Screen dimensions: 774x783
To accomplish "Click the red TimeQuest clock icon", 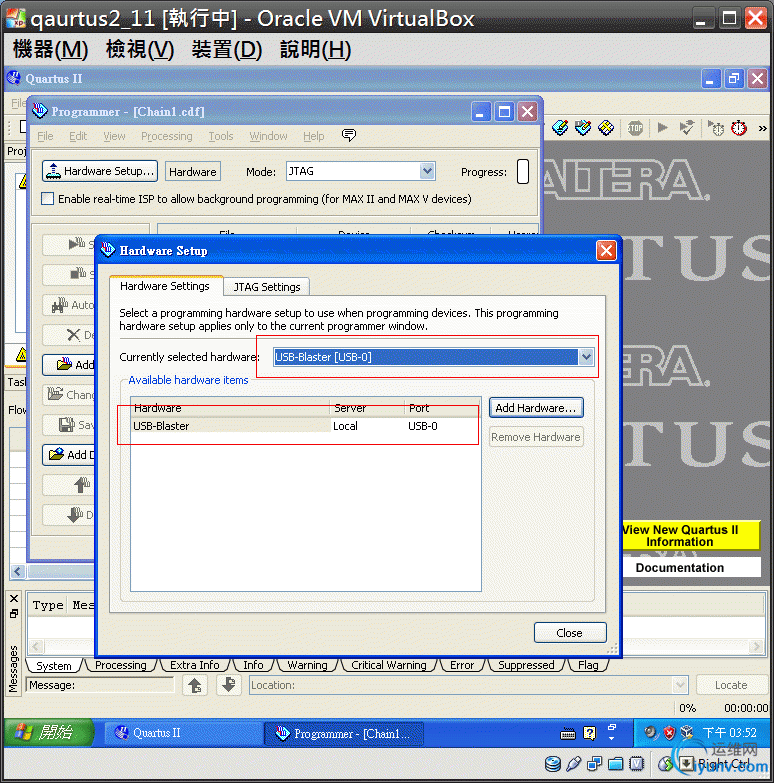I will (x=739, y=128).
